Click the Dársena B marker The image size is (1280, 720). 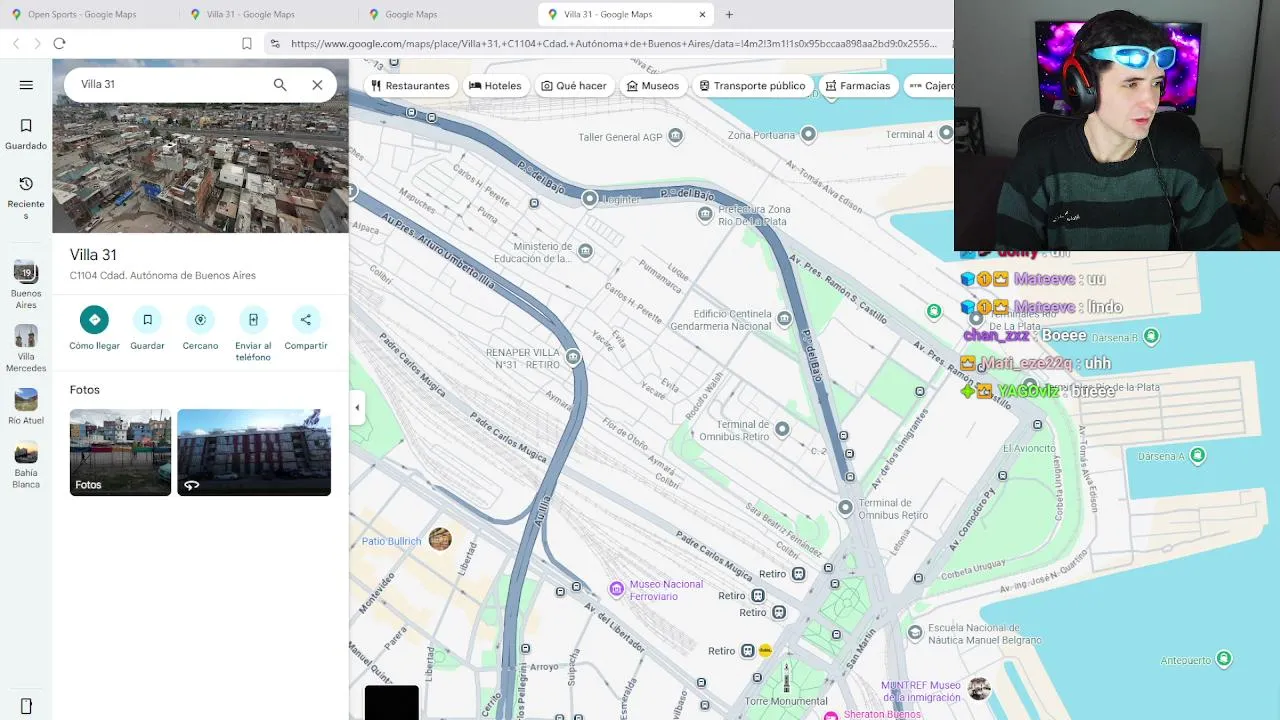click(1151, 337)
